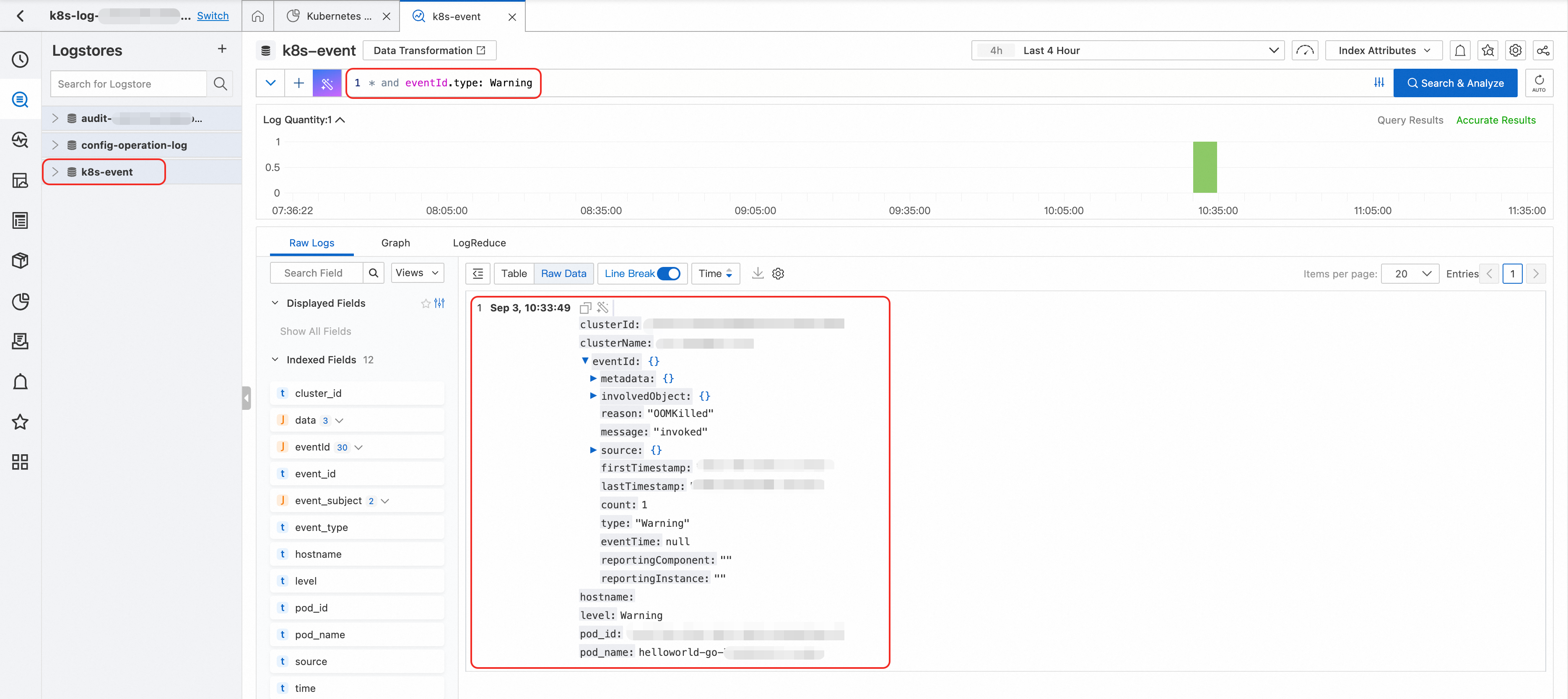This screenshot has width=1568, height=699.
Task: Click the Switch project link
Action: coord(213,16)
